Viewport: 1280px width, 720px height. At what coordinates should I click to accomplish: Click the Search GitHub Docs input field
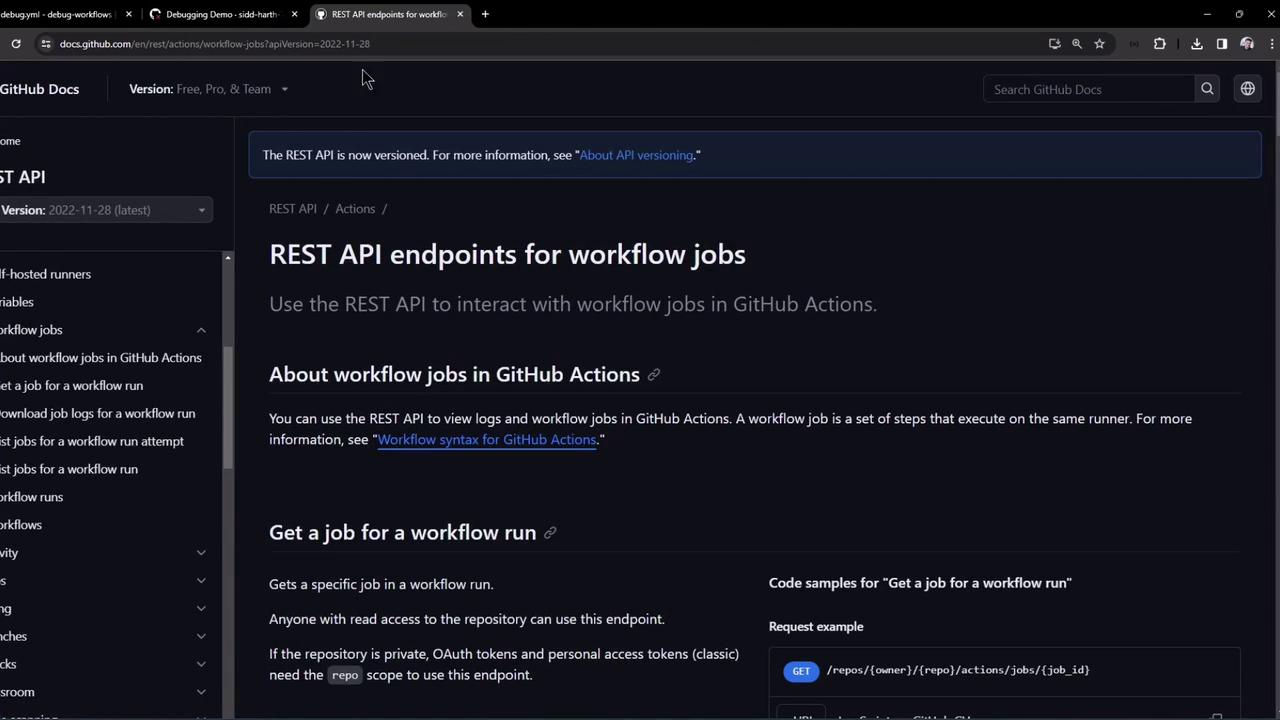(x=1089, y=89)
